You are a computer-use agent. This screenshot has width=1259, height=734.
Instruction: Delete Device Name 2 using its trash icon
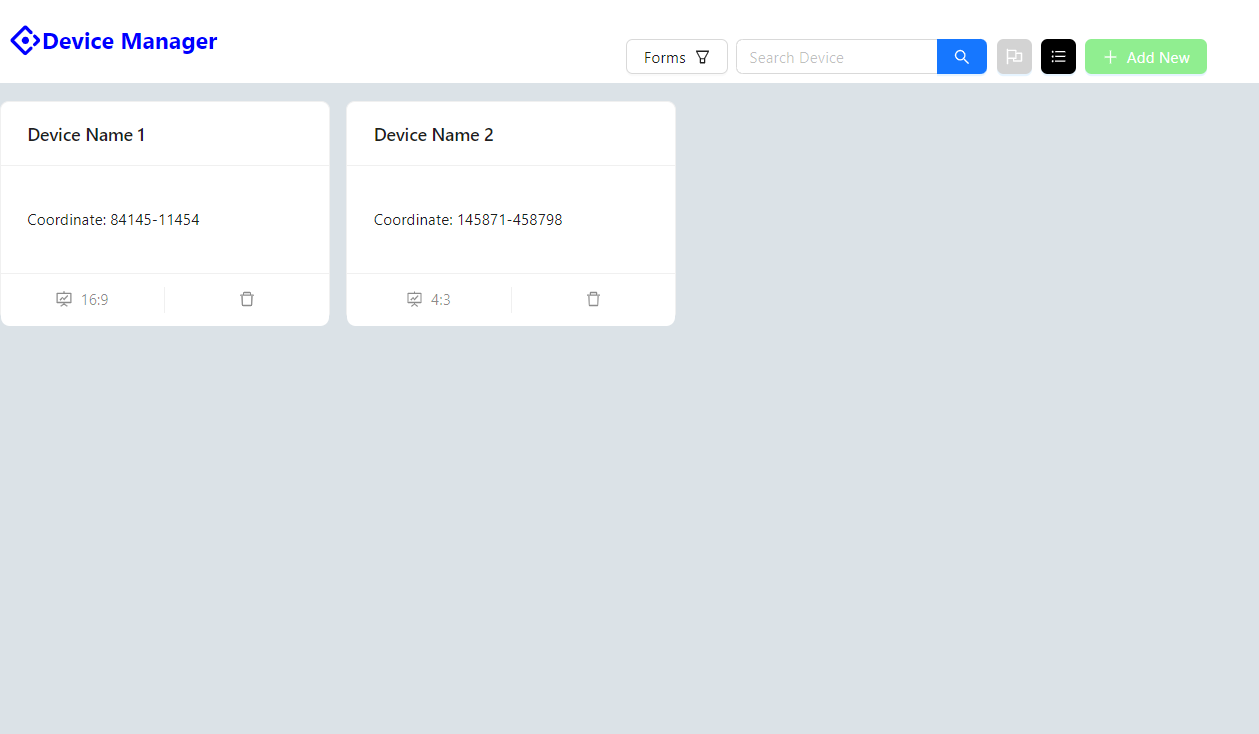click(x=593, y=299)
